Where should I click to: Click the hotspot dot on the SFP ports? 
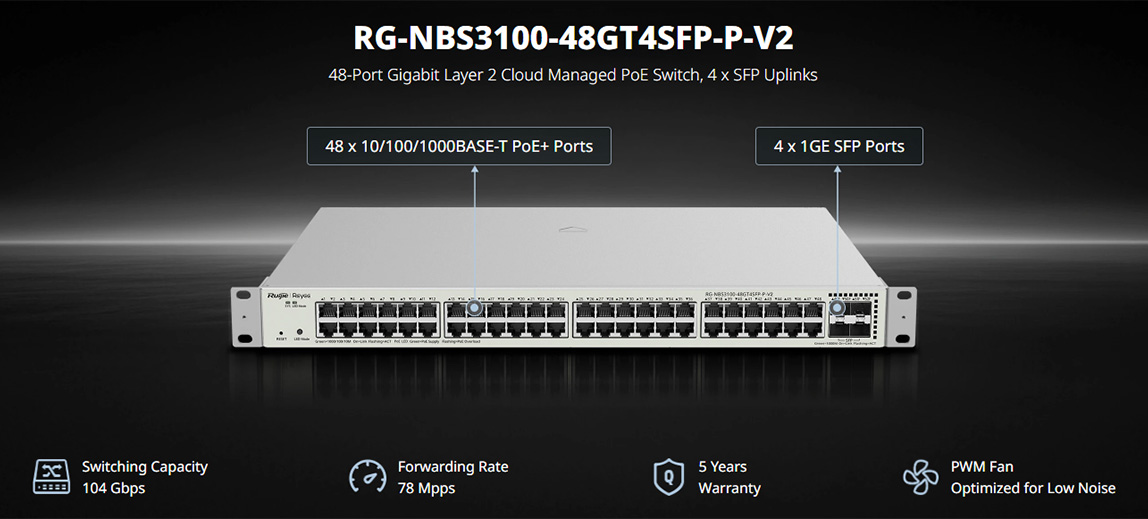tap(838, 308)
